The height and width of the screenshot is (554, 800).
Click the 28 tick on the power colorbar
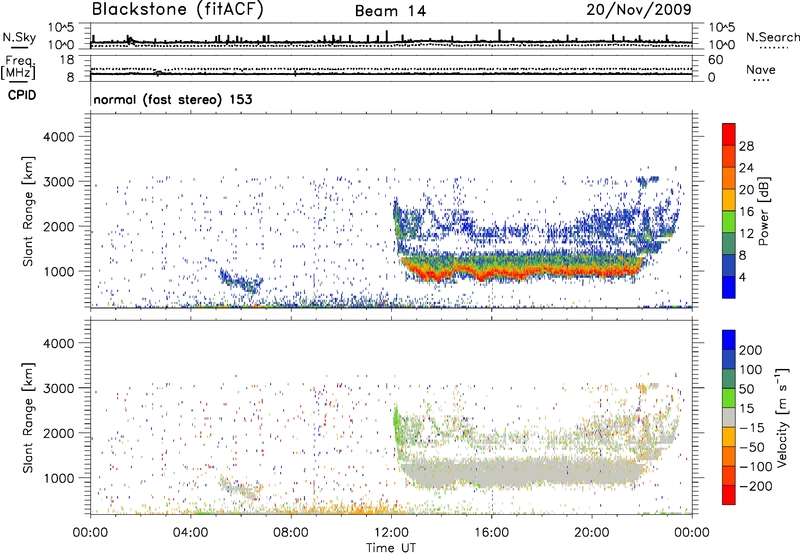point(746,146)
